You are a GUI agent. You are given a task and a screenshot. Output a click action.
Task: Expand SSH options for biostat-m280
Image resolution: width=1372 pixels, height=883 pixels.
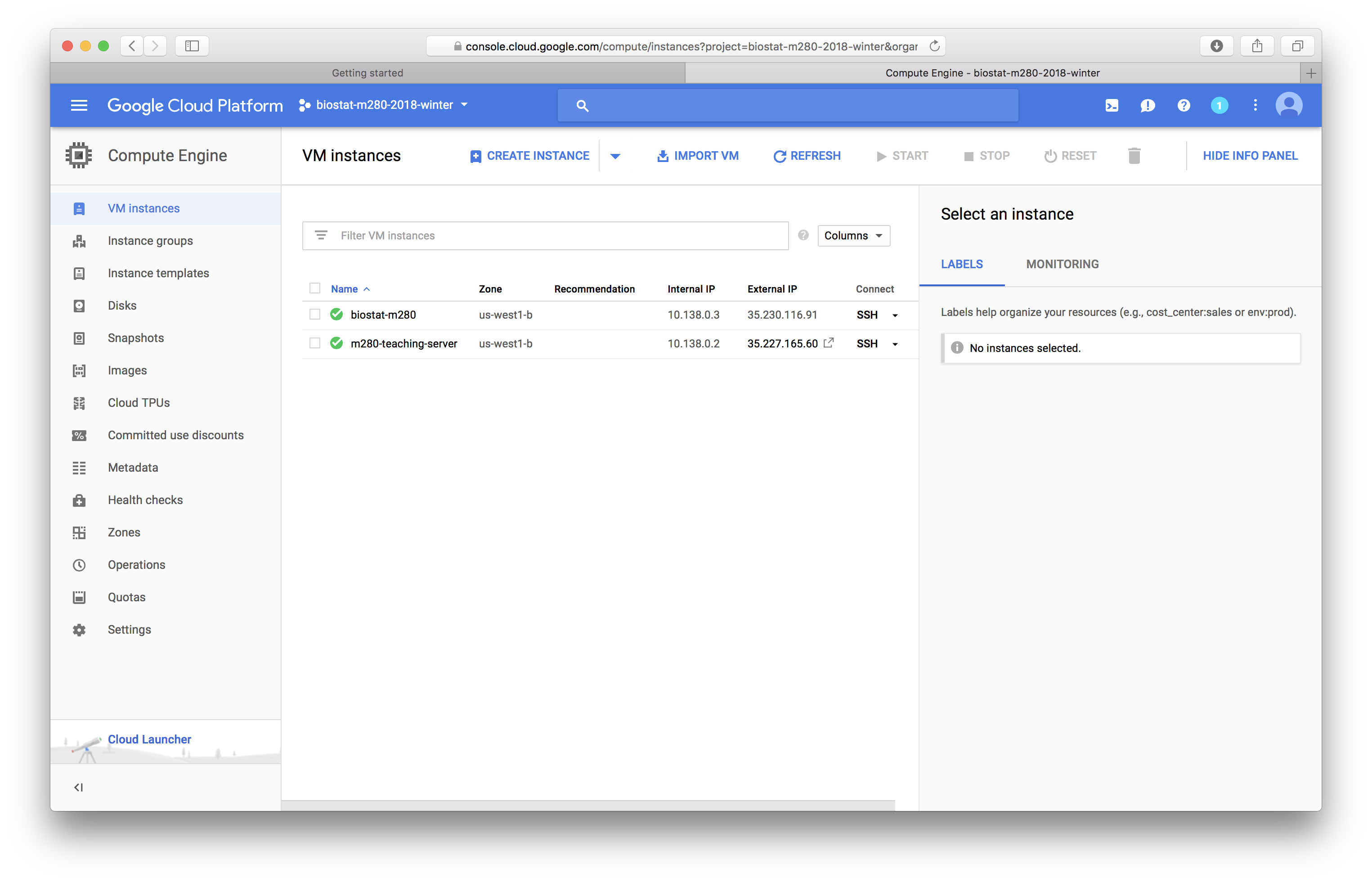(895, 315)
